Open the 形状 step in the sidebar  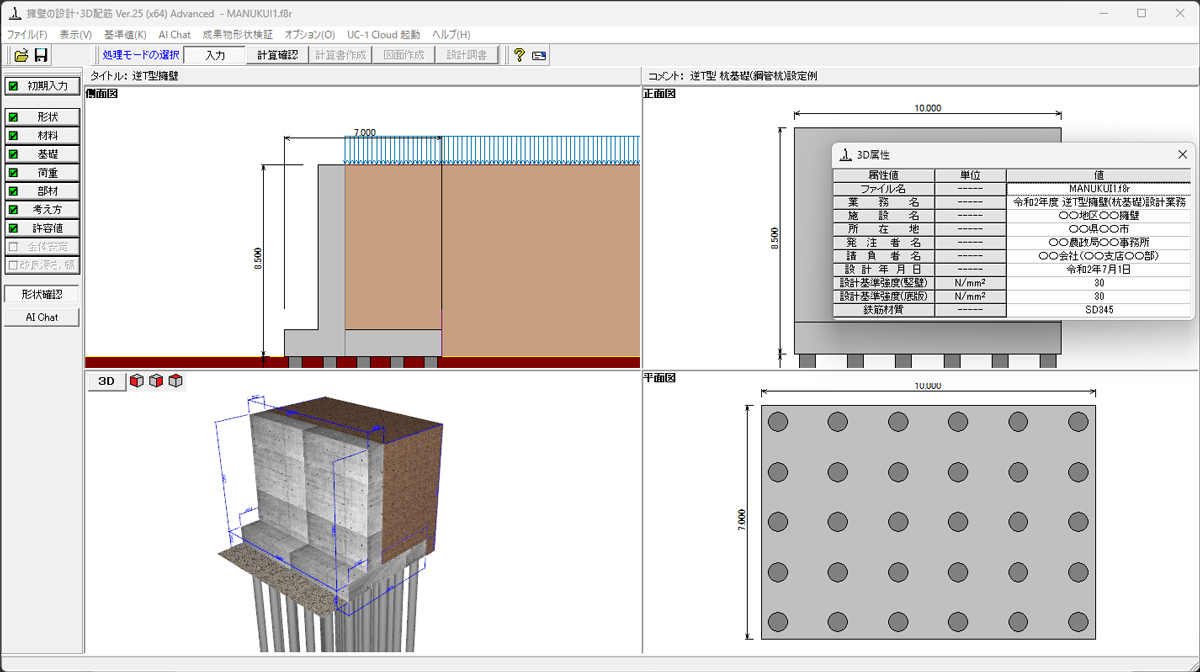[x=42, y=117]
